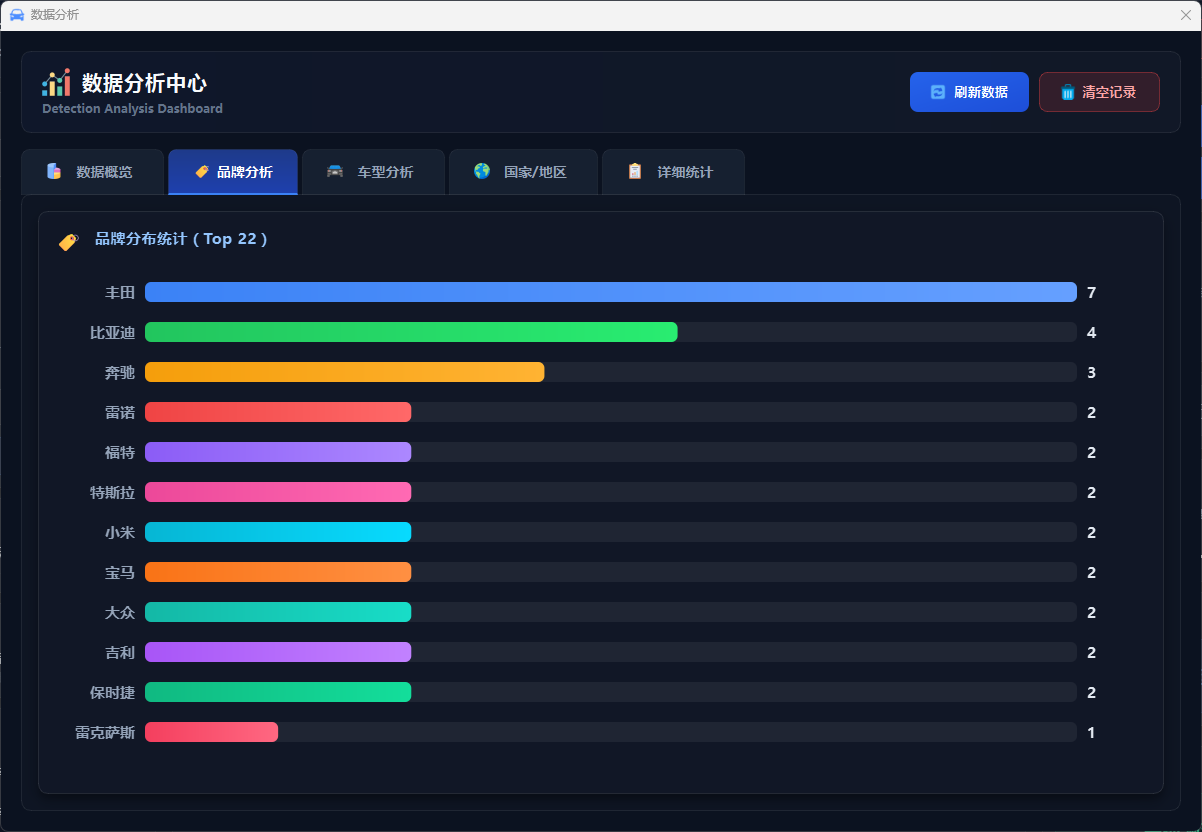Open the 国家/地区 tab
The height and width of the screenshot is (832, 1202).
point(523,172)
